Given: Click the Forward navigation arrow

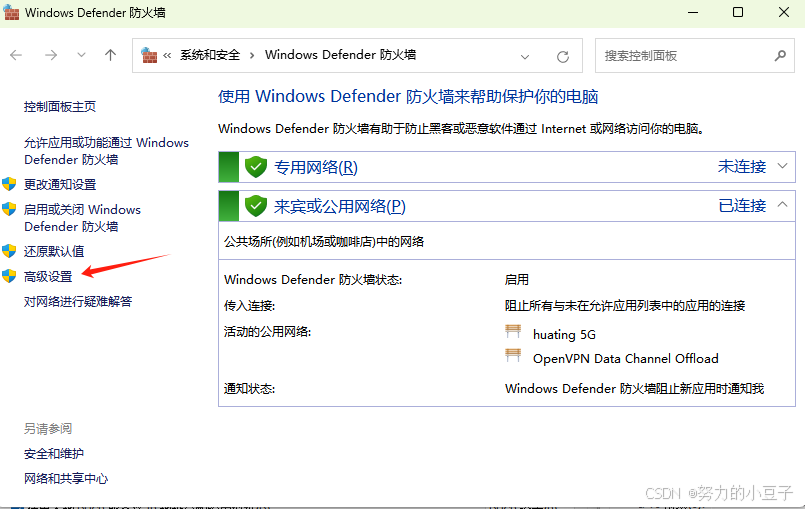Looking at the screenshot, I should [x=51, y=55].
